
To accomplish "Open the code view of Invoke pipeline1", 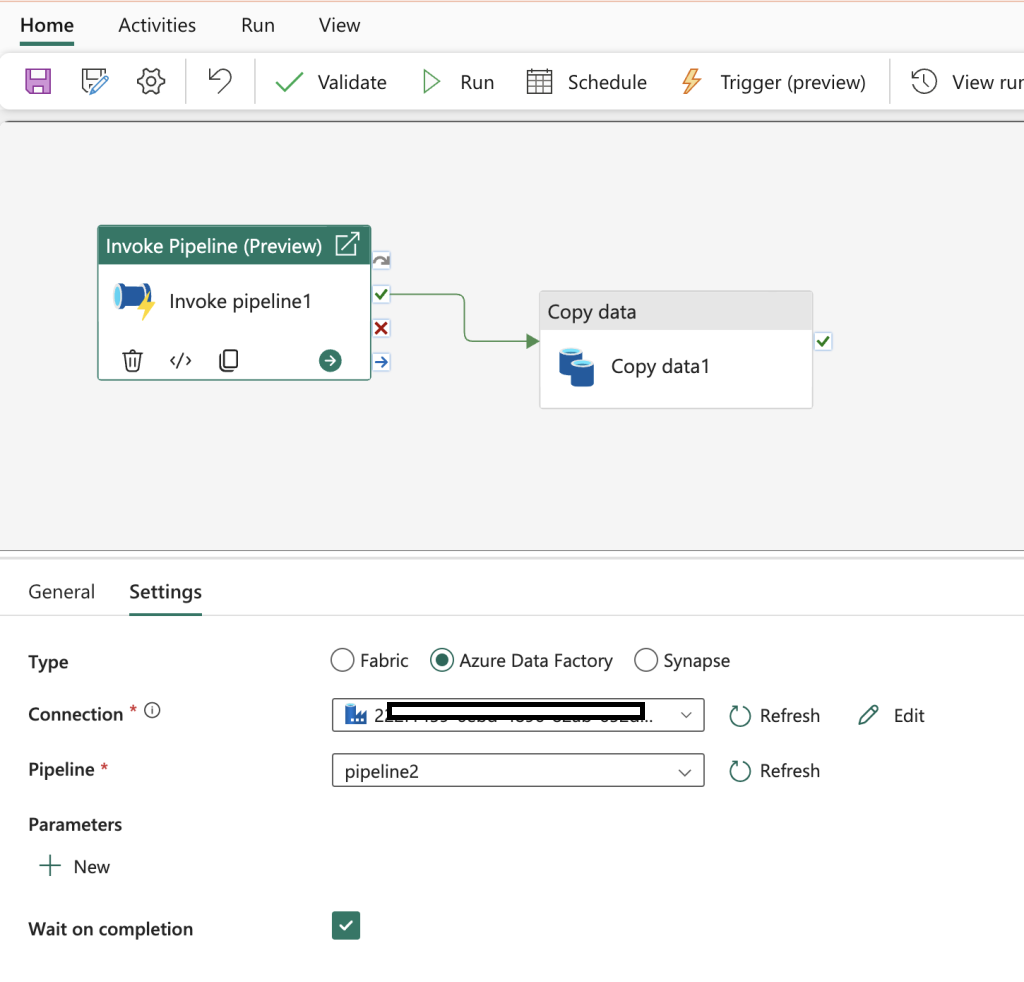I will [180, 360].
